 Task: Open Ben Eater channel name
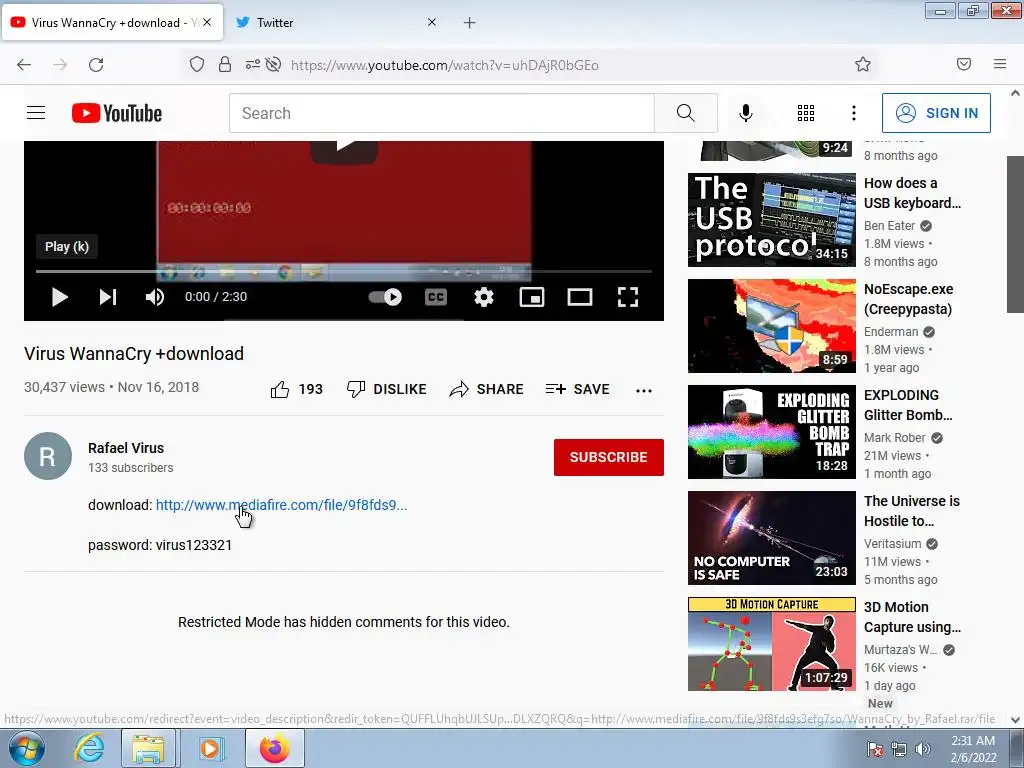point(889,225)
